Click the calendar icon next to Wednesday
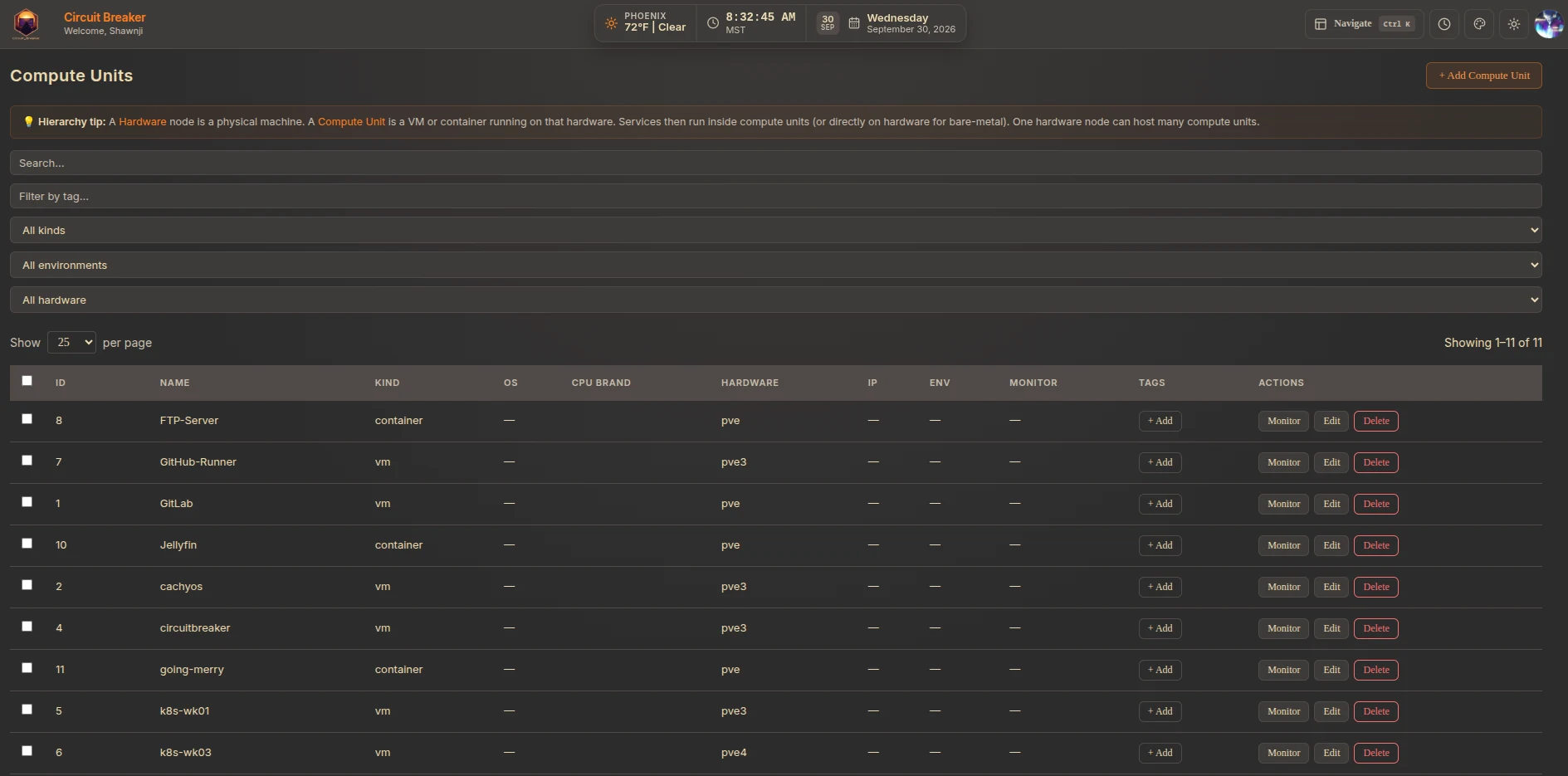Screen dimensions: 1568x776 coord(854,23)
